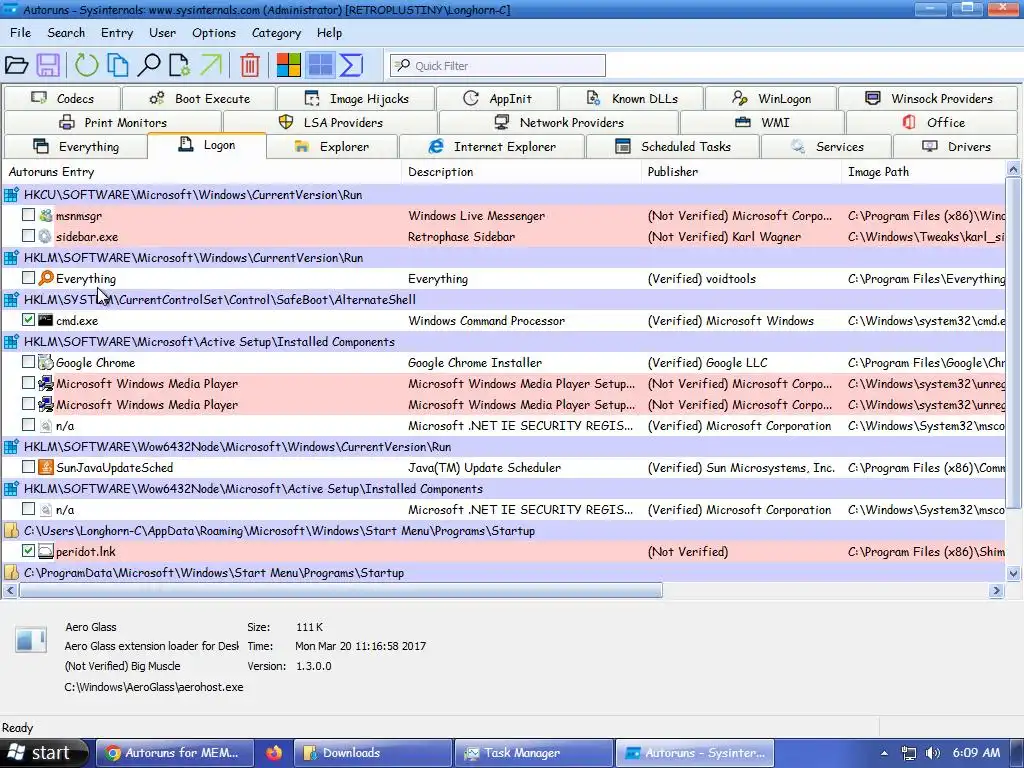Sort by Description column header
This screenshot has width=1024, height=768.
coord(522,172)
